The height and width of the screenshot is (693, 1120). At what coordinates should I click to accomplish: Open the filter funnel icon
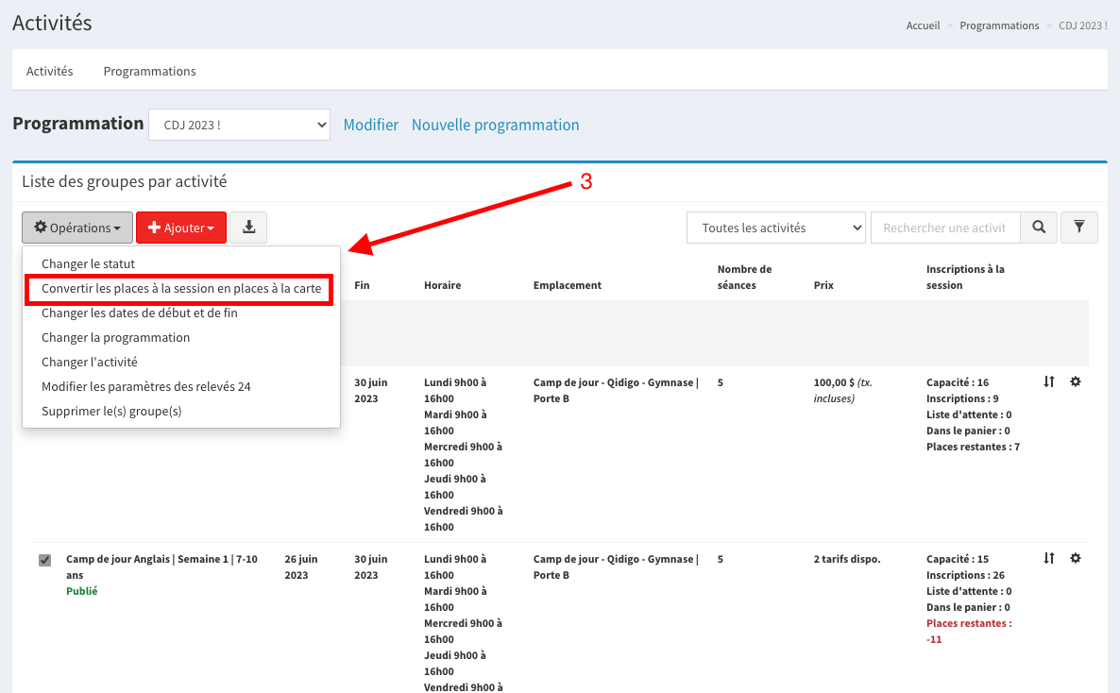pos(1079,228)
